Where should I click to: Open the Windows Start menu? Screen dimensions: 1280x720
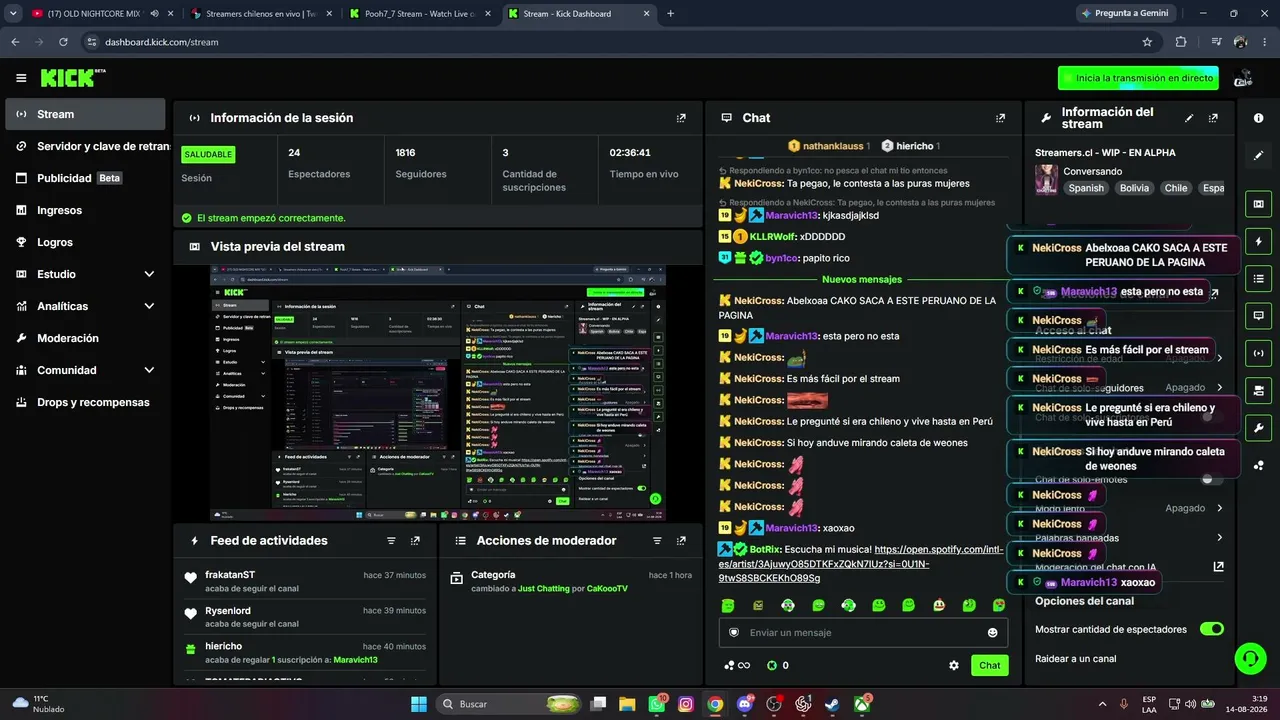pyautogui.click(x=419, y=704)
